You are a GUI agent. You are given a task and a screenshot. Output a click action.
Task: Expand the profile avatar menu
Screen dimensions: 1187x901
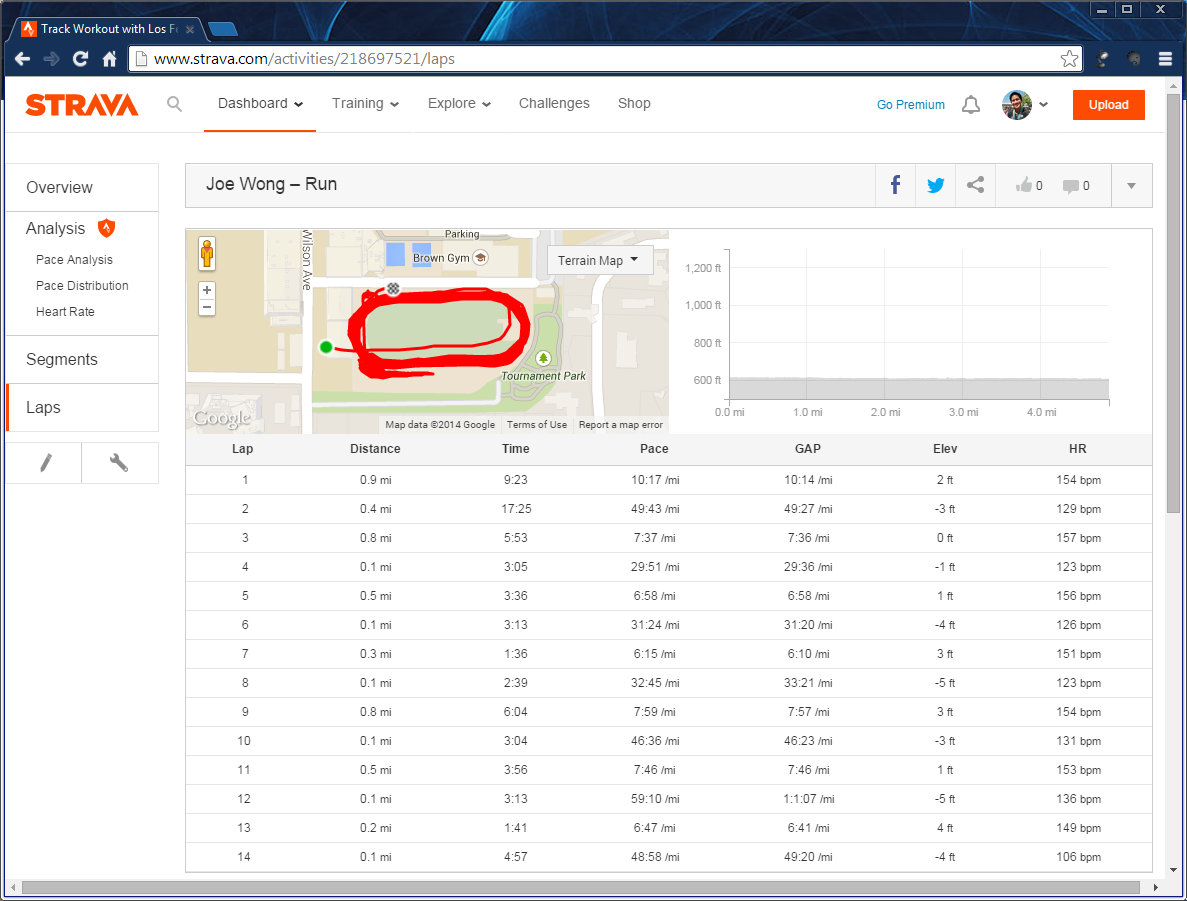point(1025,105)
